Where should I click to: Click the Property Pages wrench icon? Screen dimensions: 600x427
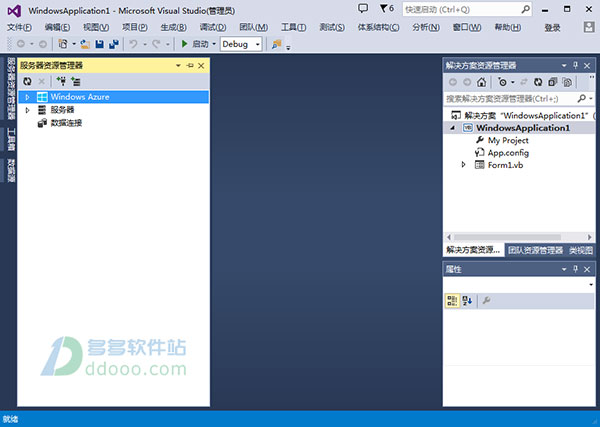[x=486, y=300]
